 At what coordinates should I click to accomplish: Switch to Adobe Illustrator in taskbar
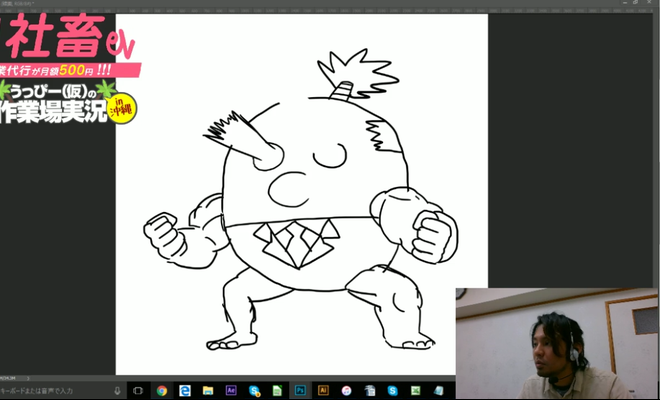click(x=323, y=390)
